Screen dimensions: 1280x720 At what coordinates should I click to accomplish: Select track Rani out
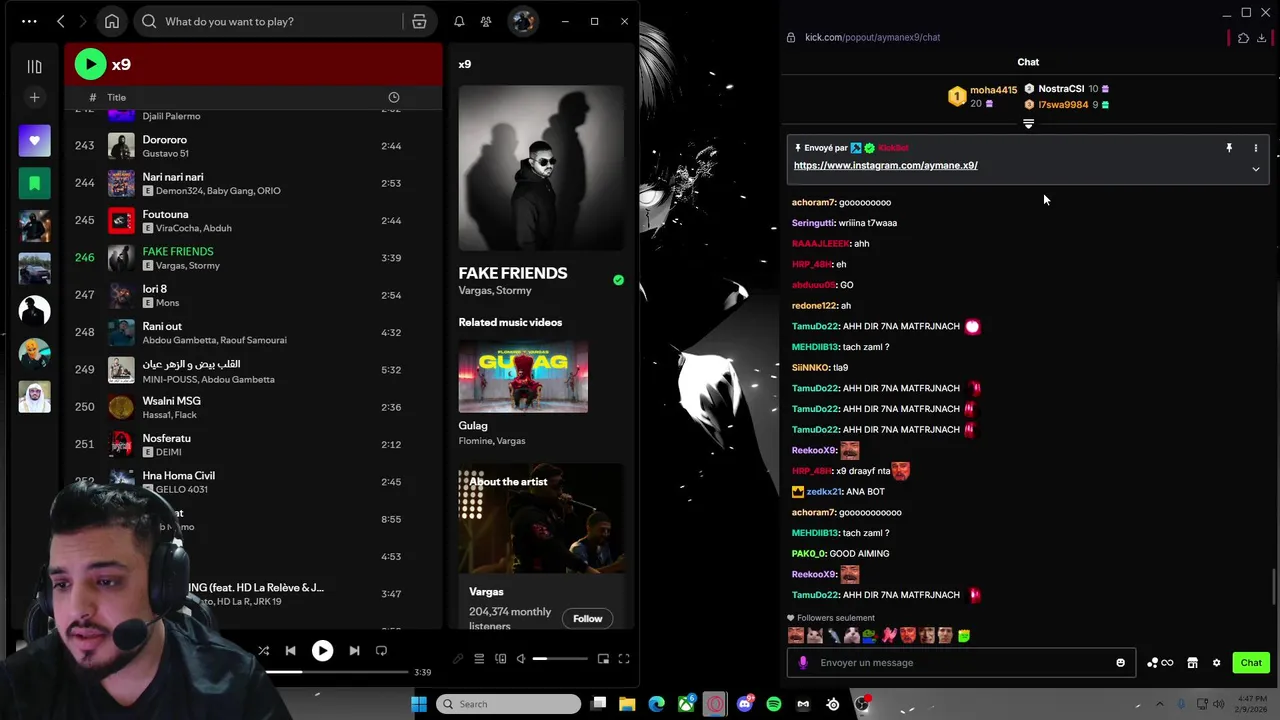[x=253, y=332]
